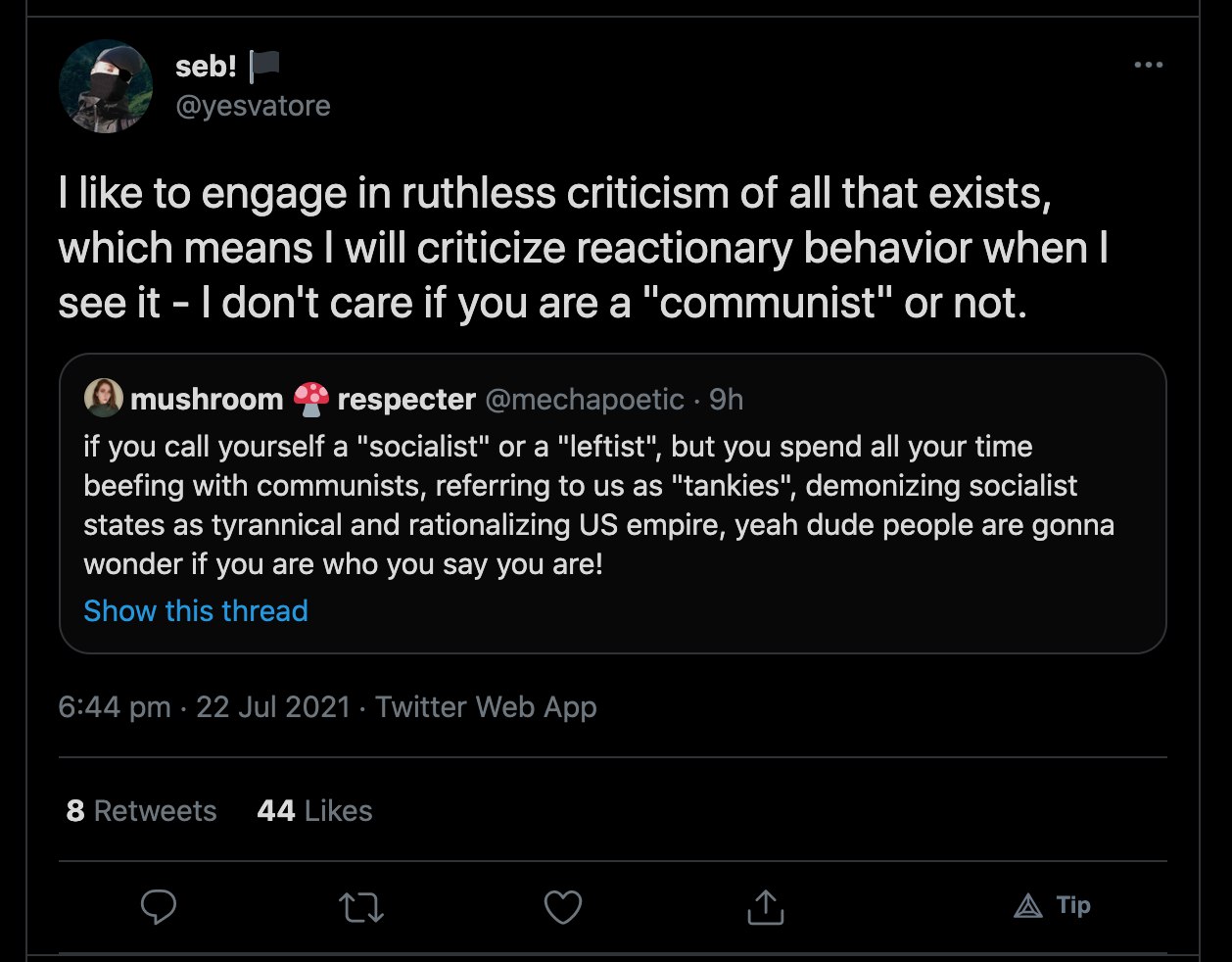This screenshot has width=1232, height=962.
Task: Open the quoted tweet body text
Action: click(597, 505)
